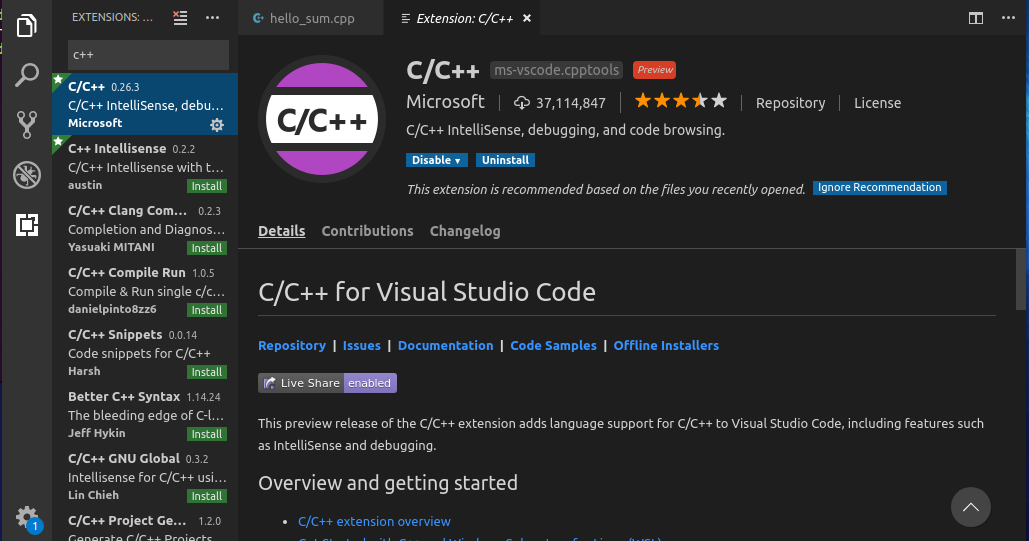
Task: Open the Issues link
Action: pyautogui.click(x=362, y=345)
